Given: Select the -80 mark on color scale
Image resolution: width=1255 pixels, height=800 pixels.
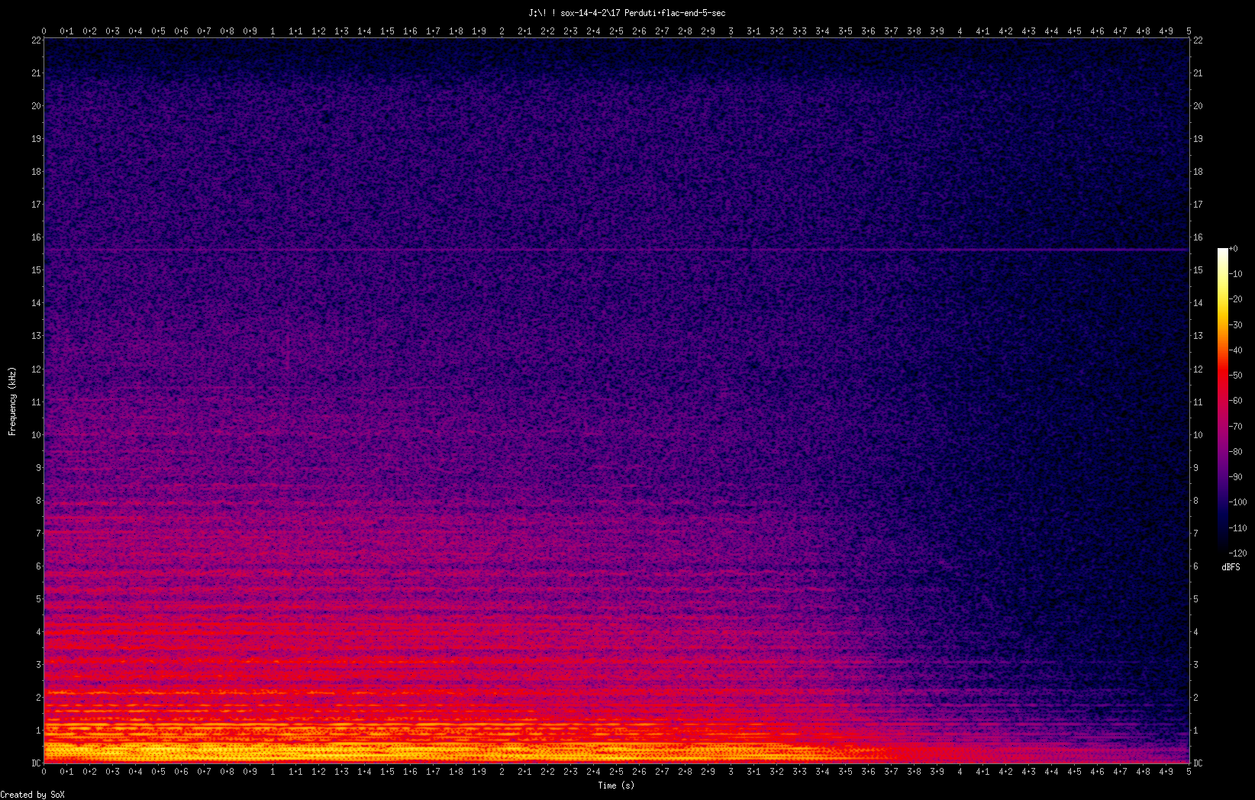Looking at the screenshot, I should pyautogui.click(x=1235, y=451).
